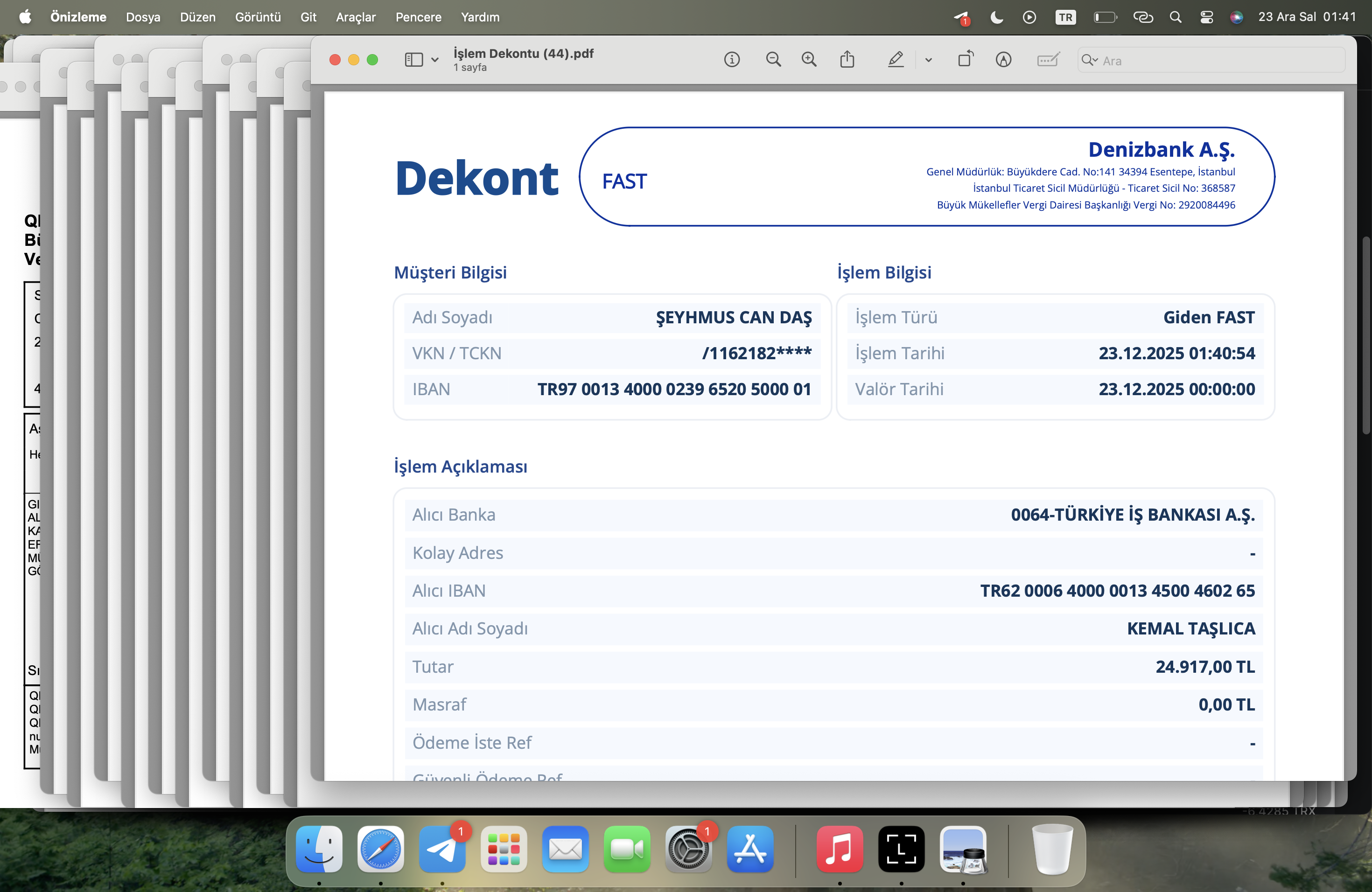1372x892 pixels.
Task: Click the Müşteri Bilgisi section heading
Action: (x=450, y=272)
